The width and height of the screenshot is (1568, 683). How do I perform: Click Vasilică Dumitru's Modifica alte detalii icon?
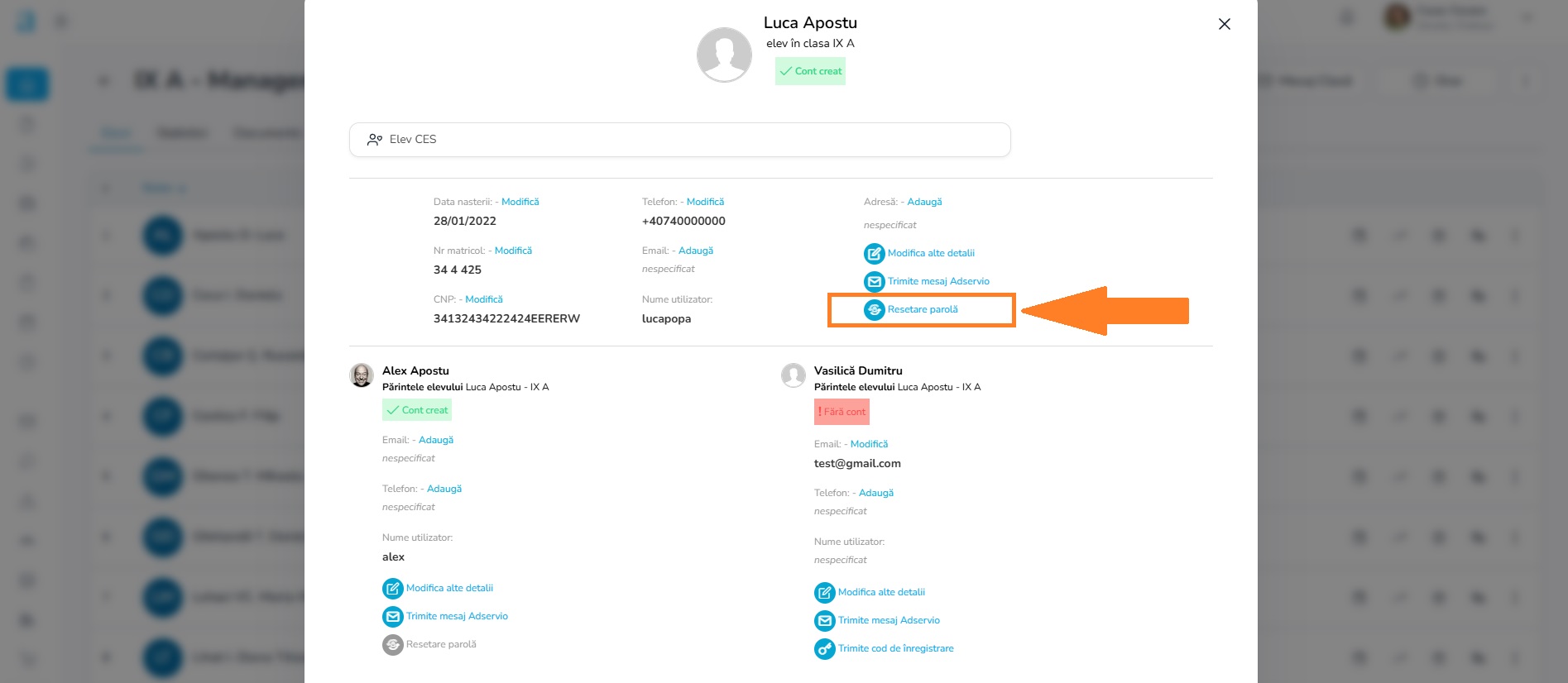click(824, 593)
